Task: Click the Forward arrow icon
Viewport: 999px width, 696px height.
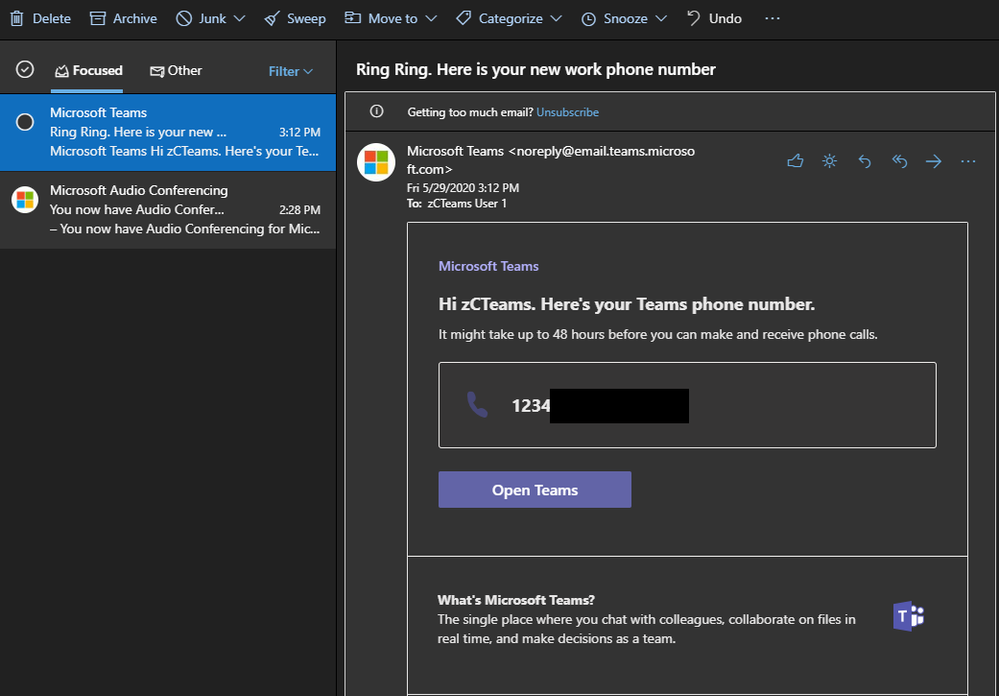Action: pyautogui.click(x=933, y=161)
